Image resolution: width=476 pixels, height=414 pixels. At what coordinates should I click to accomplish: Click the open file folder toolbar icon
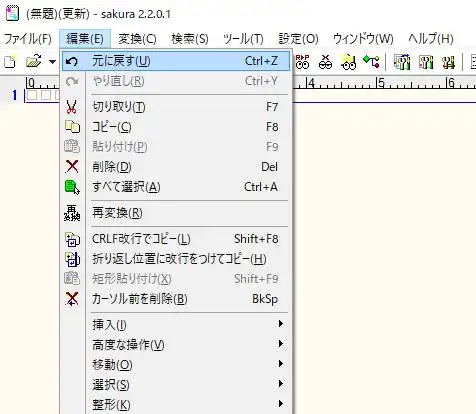[x=34, y=62]
